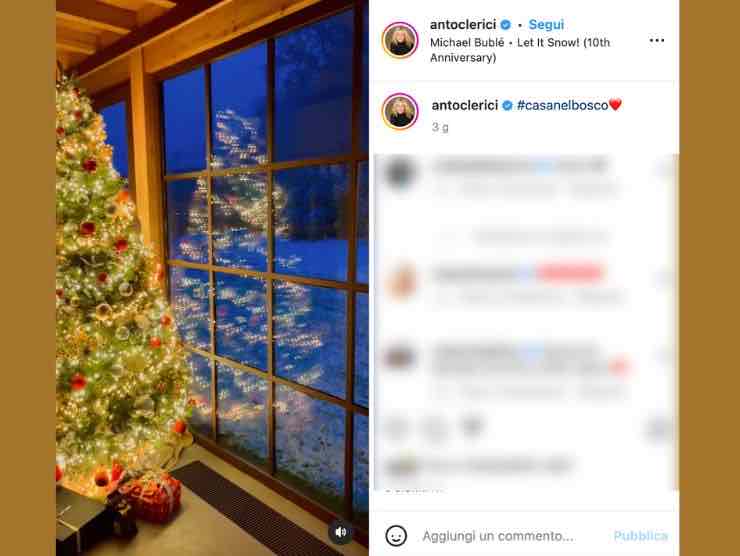Click the verified badge in caption row
Image resolution: width=740 pixels, height=556 pixels.
coord(507,106)
